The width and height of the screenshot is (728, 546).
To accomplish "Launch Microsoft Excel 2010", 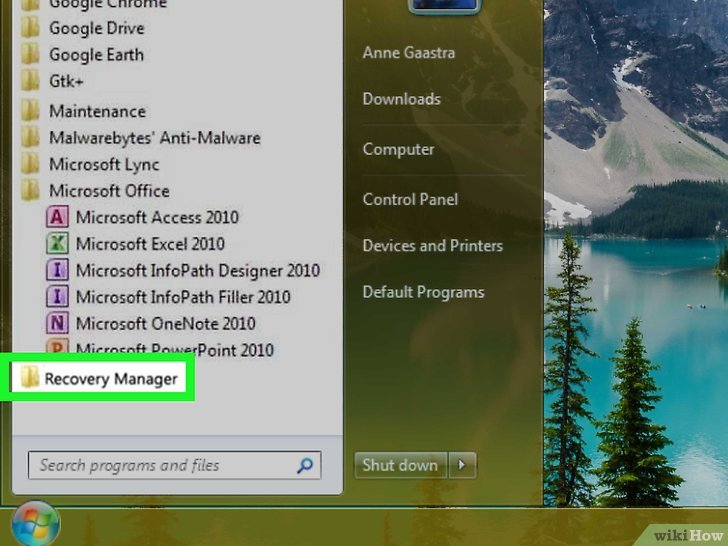I will (136, 244).
